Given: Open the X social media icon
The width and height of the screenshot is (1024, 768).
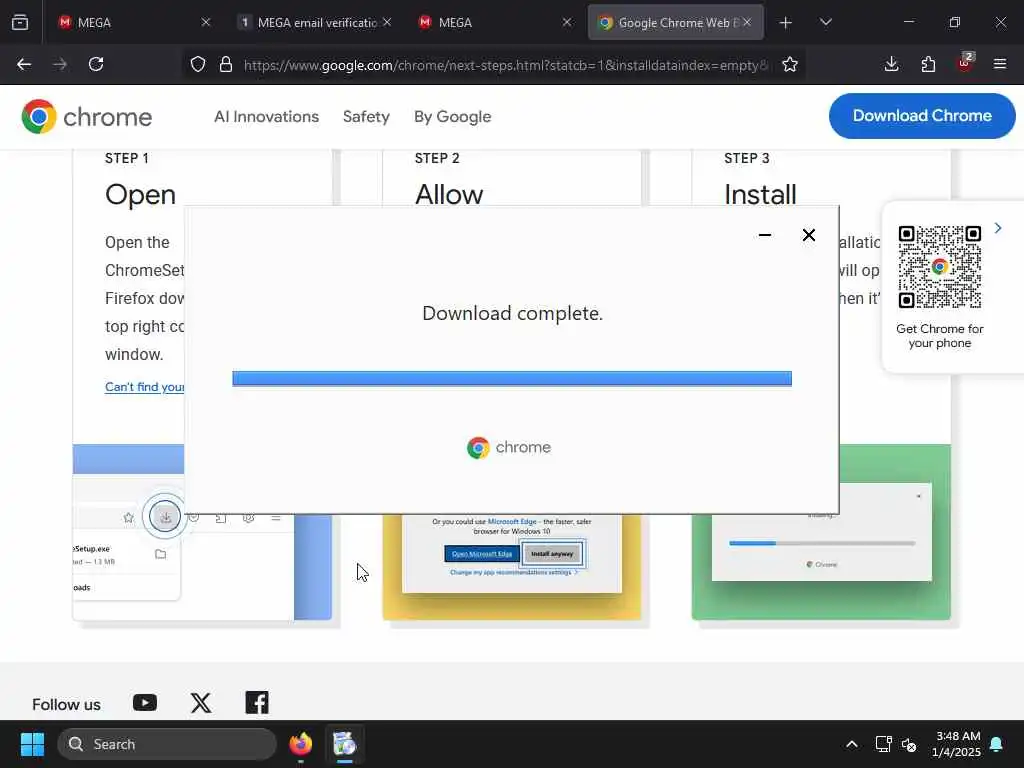Looking at the screenshot, I should pos(201,703).
